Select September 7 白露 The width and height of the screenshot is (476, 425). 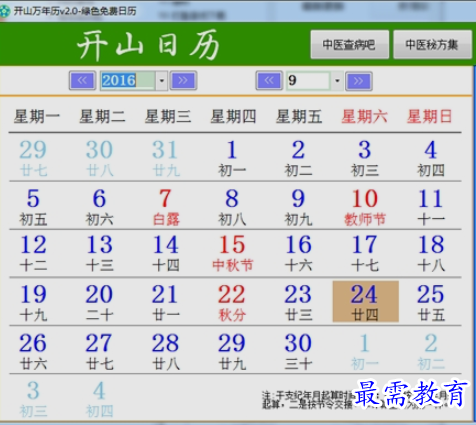coord(166,207)
